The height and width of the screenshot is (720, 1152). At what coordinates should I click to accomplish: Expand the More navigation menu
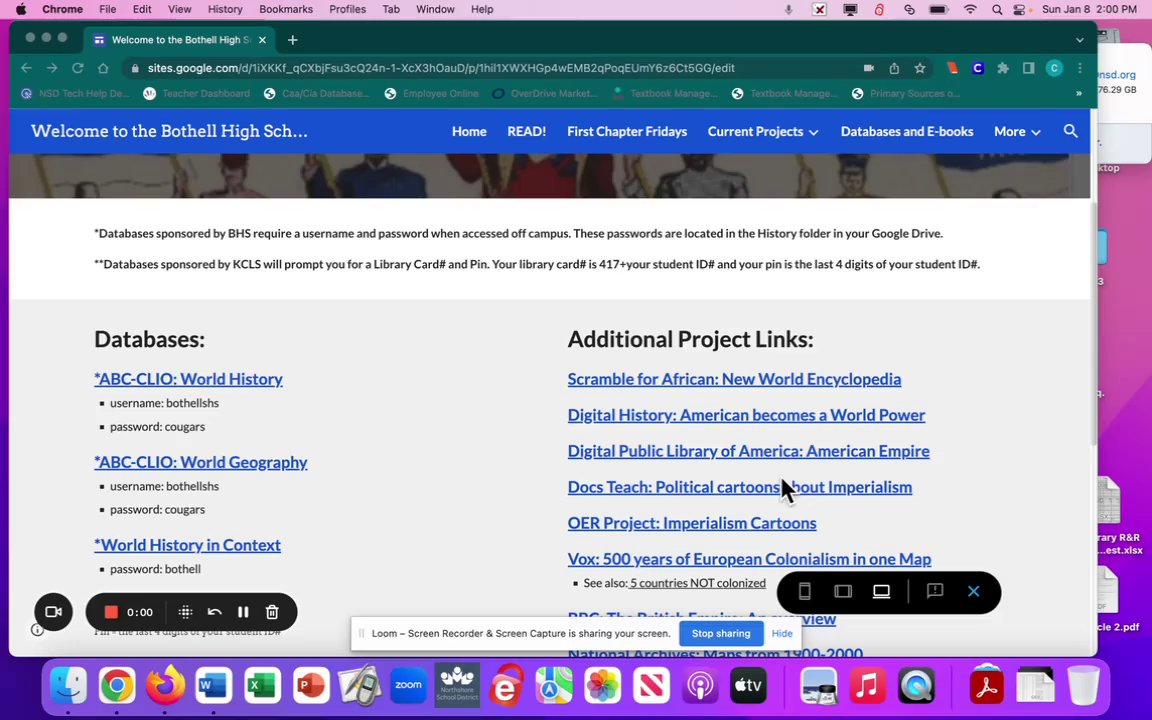(1017, 132)
